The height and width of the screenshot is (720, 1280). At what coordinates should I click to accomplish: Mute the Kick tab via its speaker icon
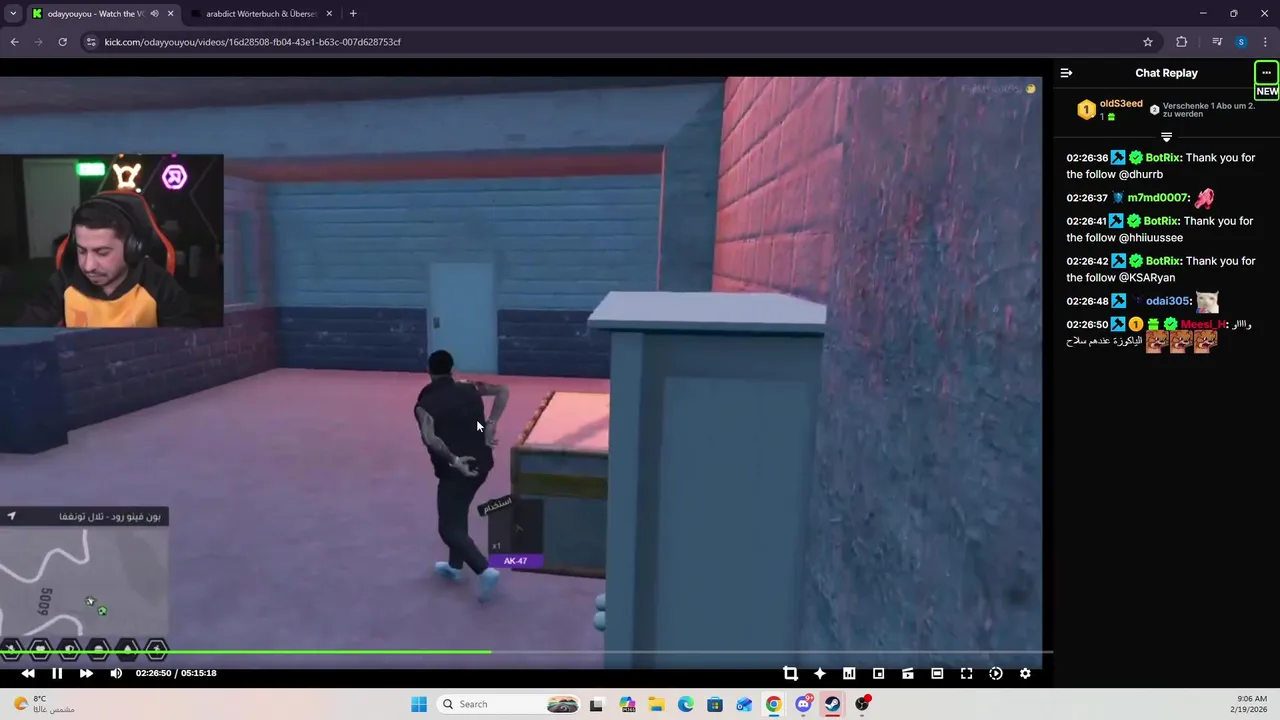point(154,14)
